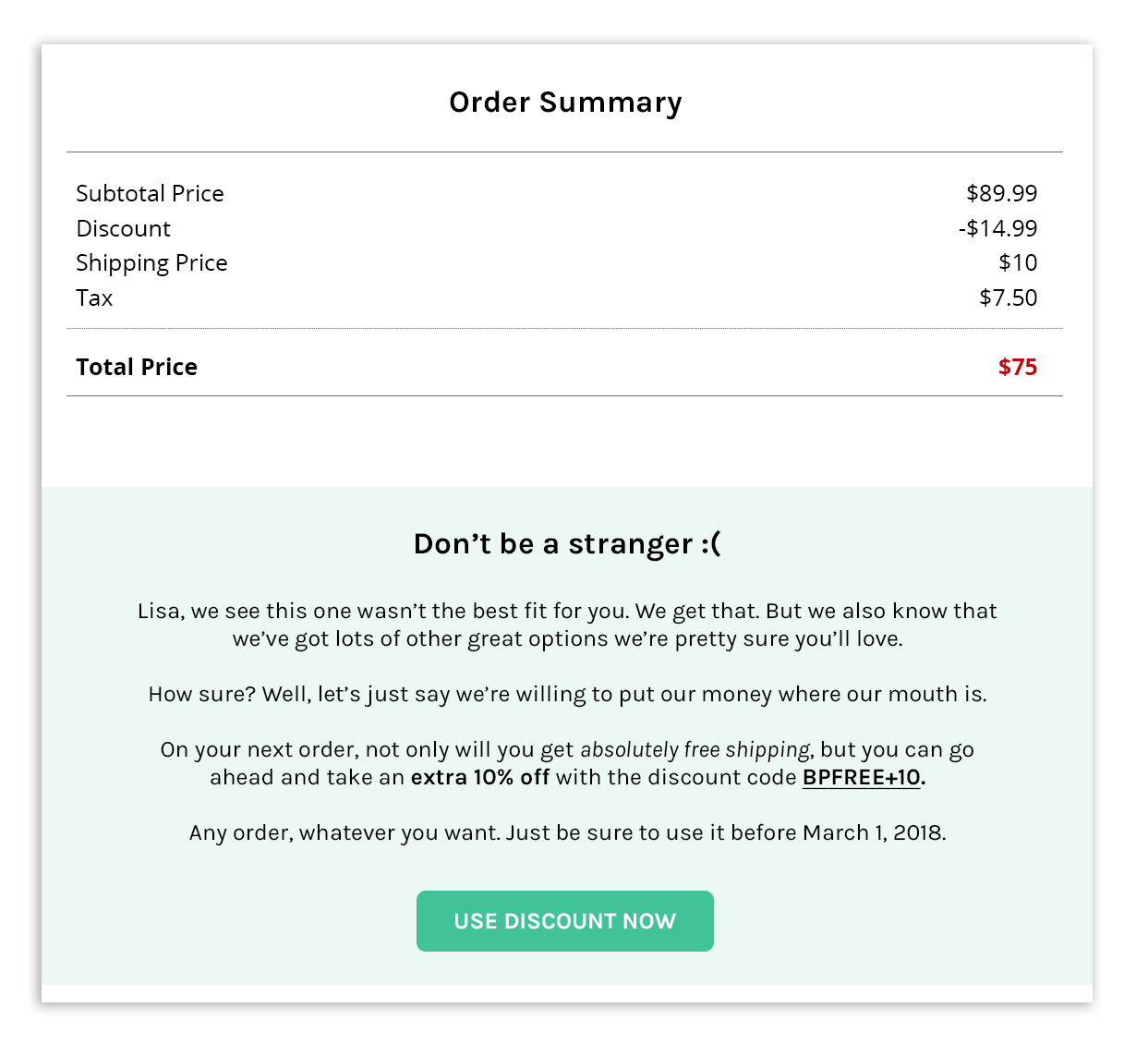Click the Shipping Price label
The width and height of the screenshot is (1148, 1044).
[x=151, y=263]
